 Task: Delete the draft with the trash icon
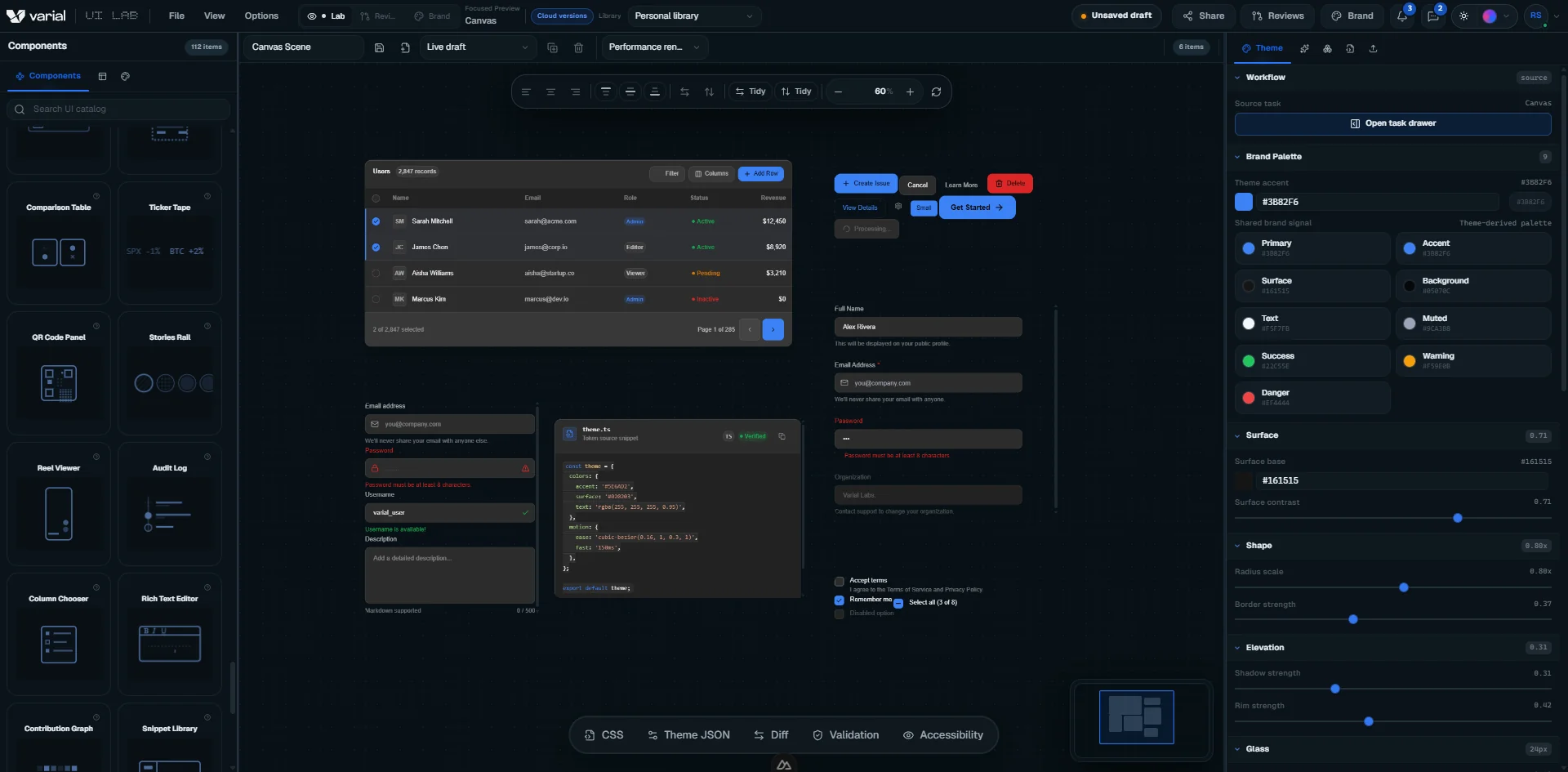click(578, 47)
